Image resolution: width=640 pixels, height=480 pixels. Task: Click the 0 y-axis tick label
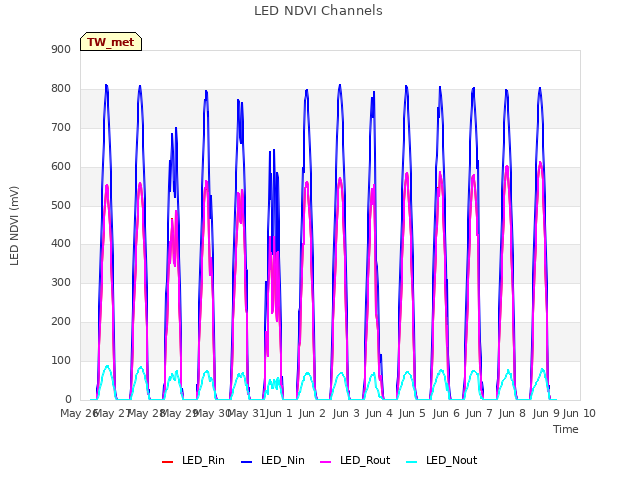(x=68, y=399)
